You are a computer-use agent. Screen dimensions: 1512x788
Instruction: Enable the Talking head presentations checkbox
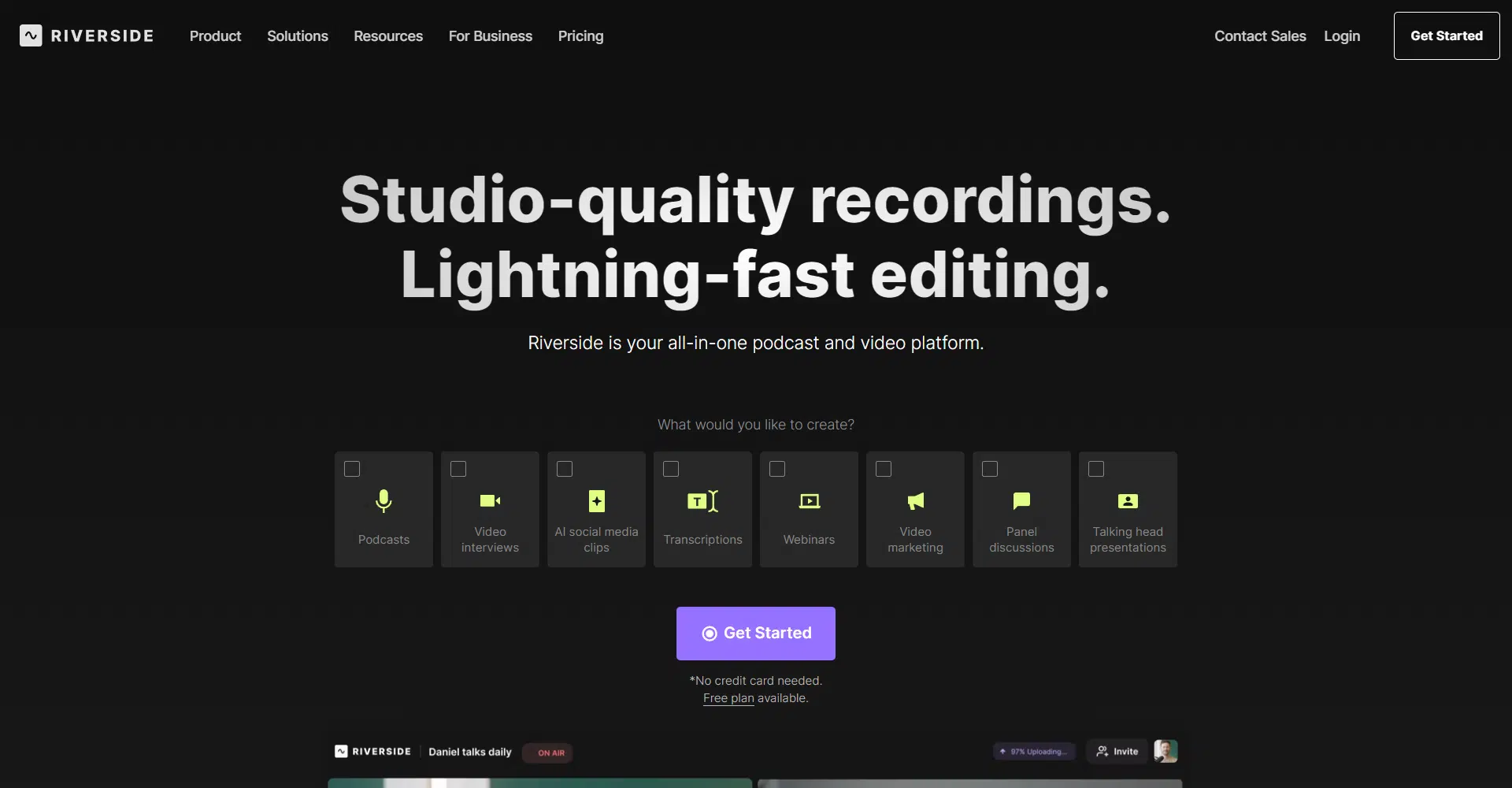pyautogui.click(x=1096, y=469)
